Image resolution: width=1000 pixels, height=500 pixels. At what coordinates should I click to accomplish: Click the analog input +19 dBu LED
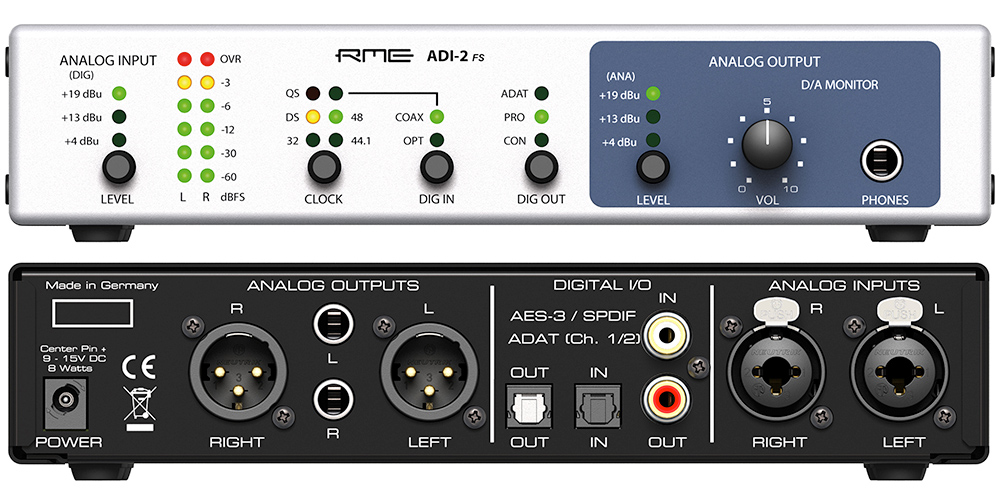pos(119,93)
